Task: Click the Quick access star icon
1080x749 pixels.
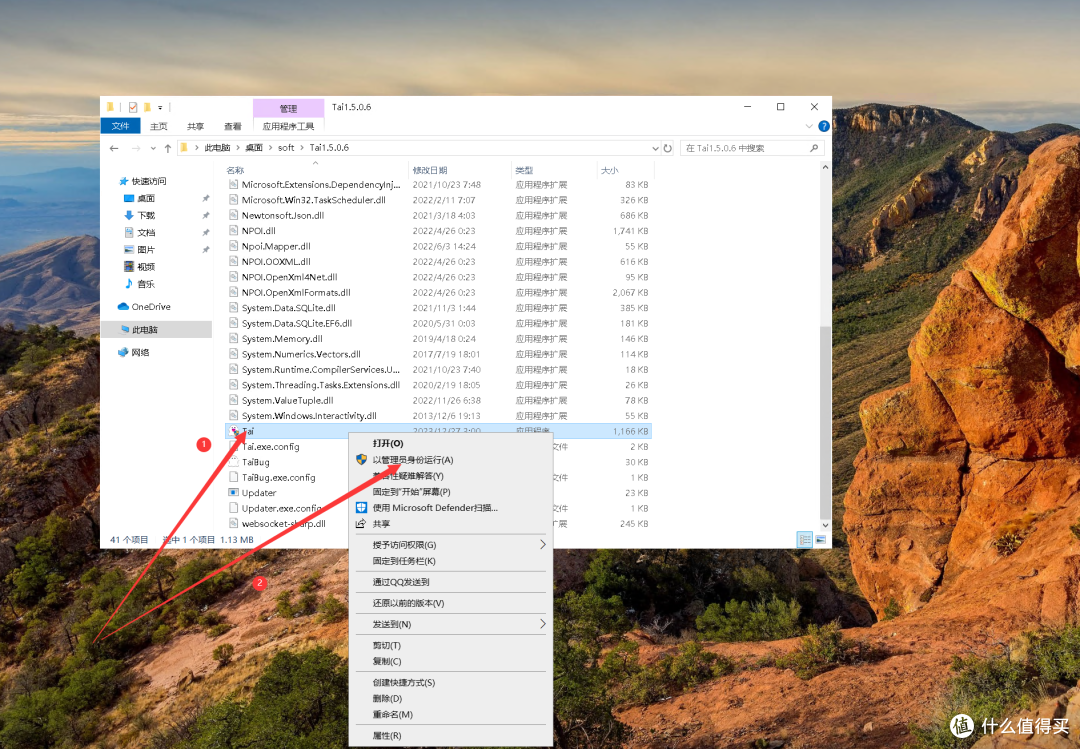Action: click(x=124, y=181)
